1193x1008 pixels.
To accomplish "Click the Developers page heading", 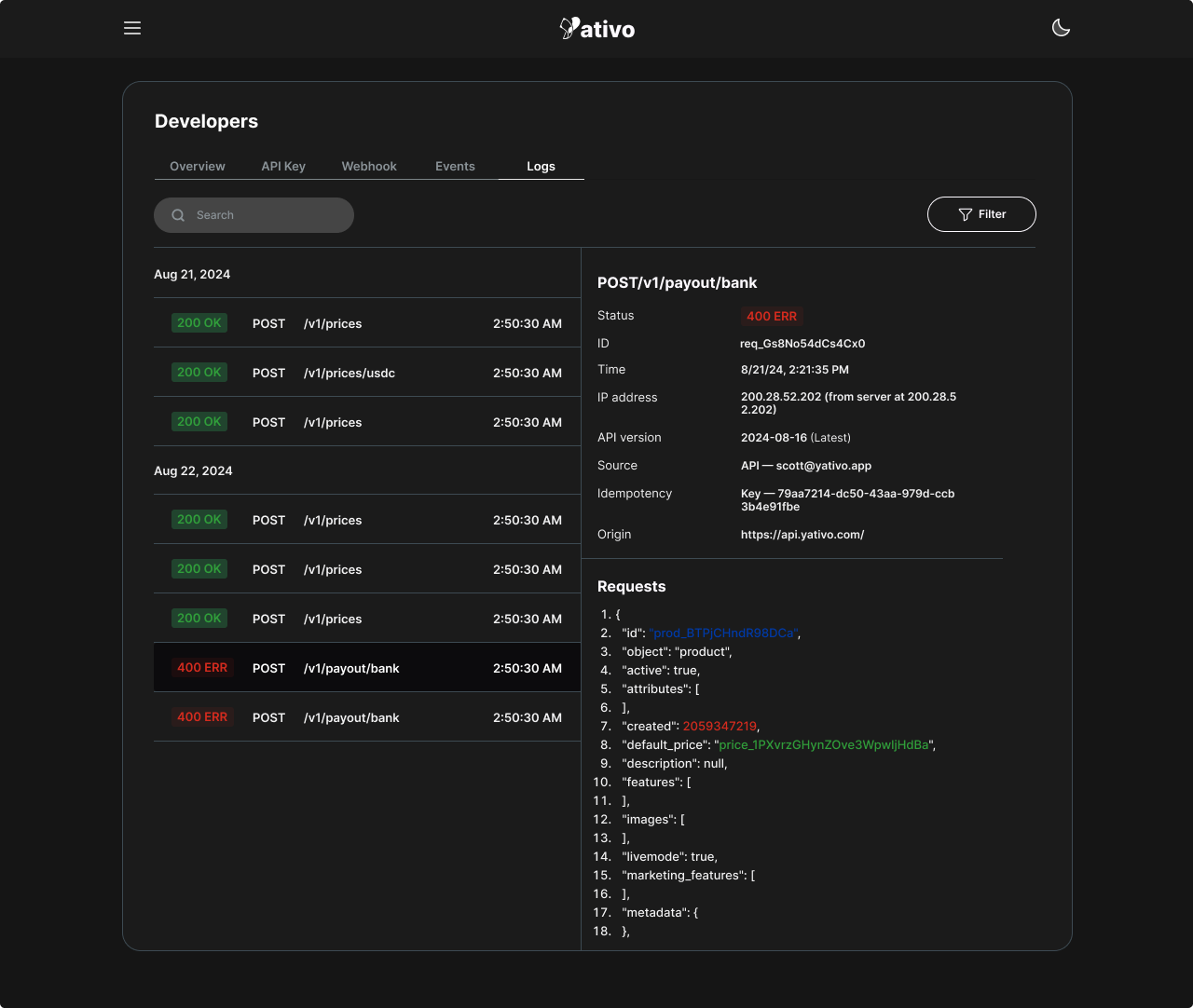I will coord(206,121).
